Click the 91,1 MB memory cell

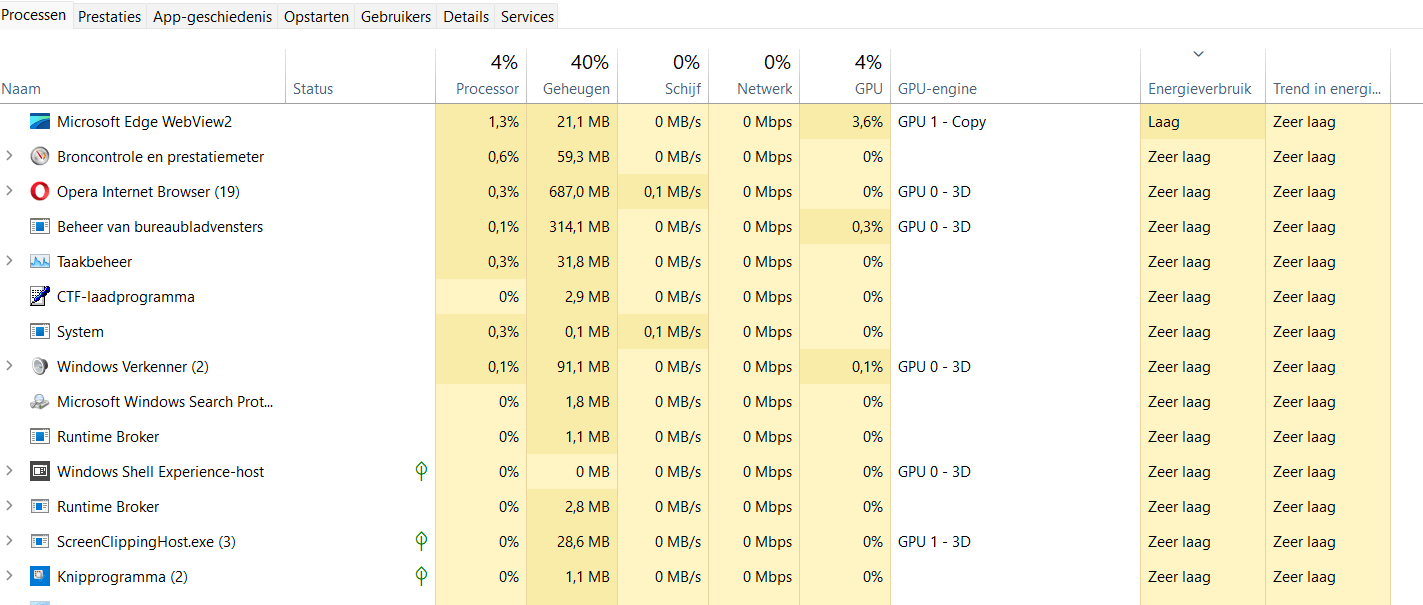[x=572, y=367]
